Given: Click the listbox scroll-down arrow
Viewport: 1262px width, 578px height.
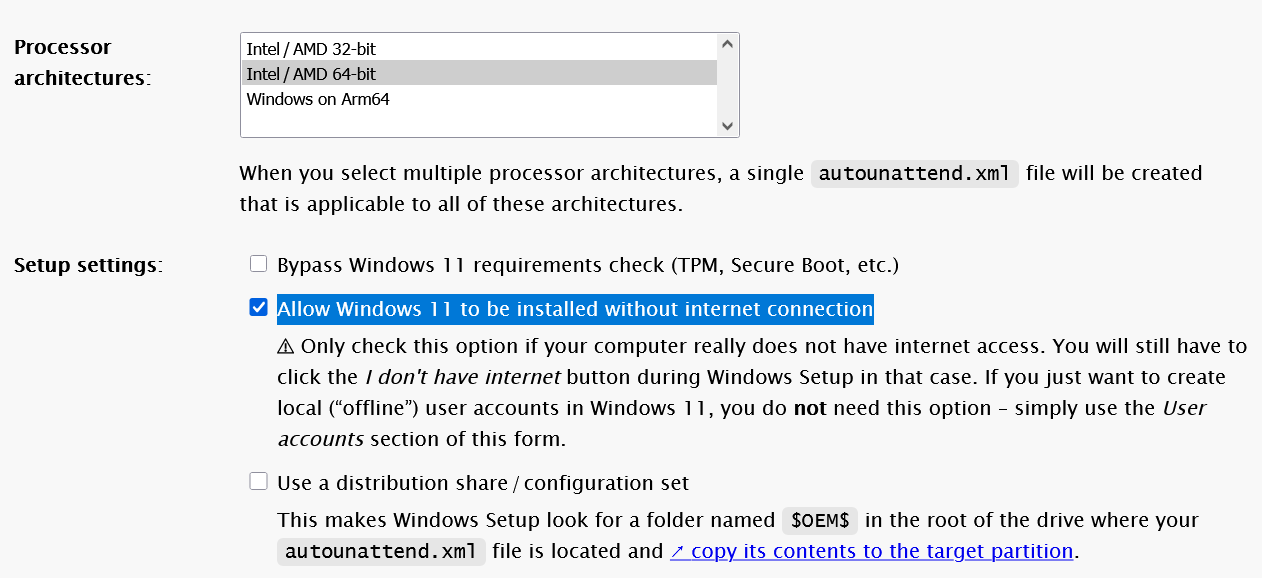Looking at the screenshot, I should click(728, 126).
